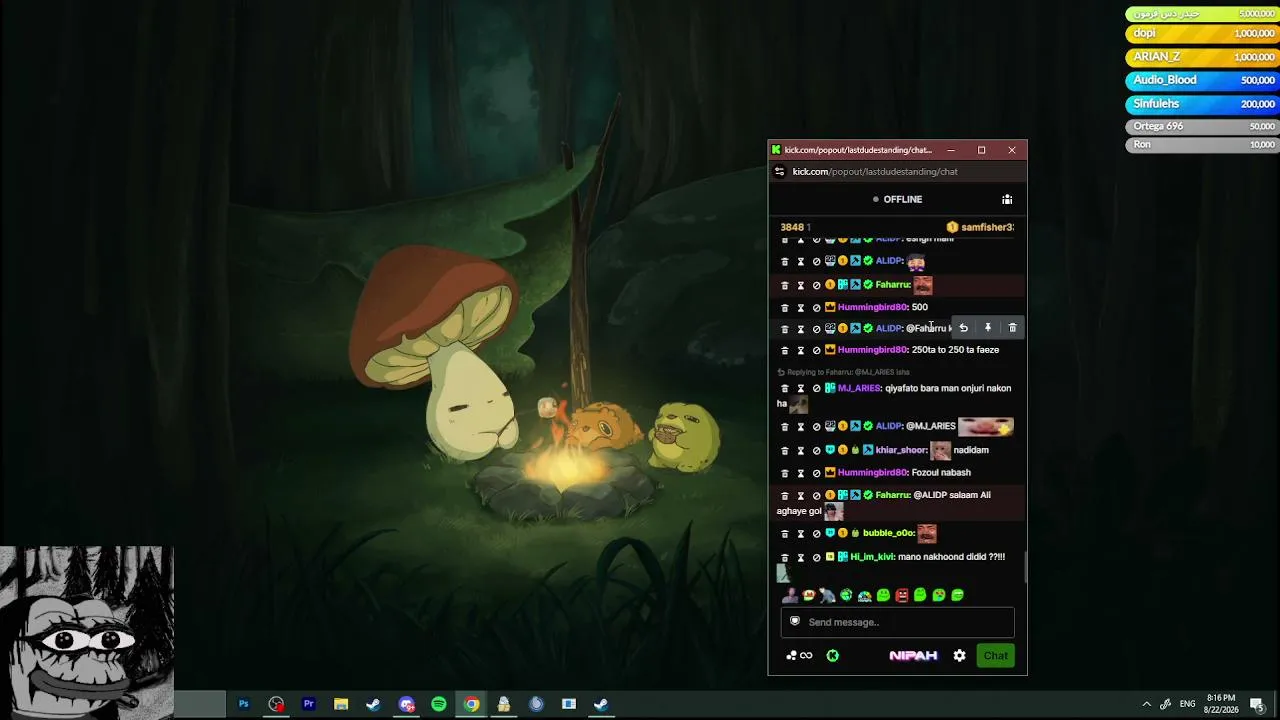Click the 3848 viewer count text
The width and height of the screenshot is (1280, 720).
[x=792, y=228]
